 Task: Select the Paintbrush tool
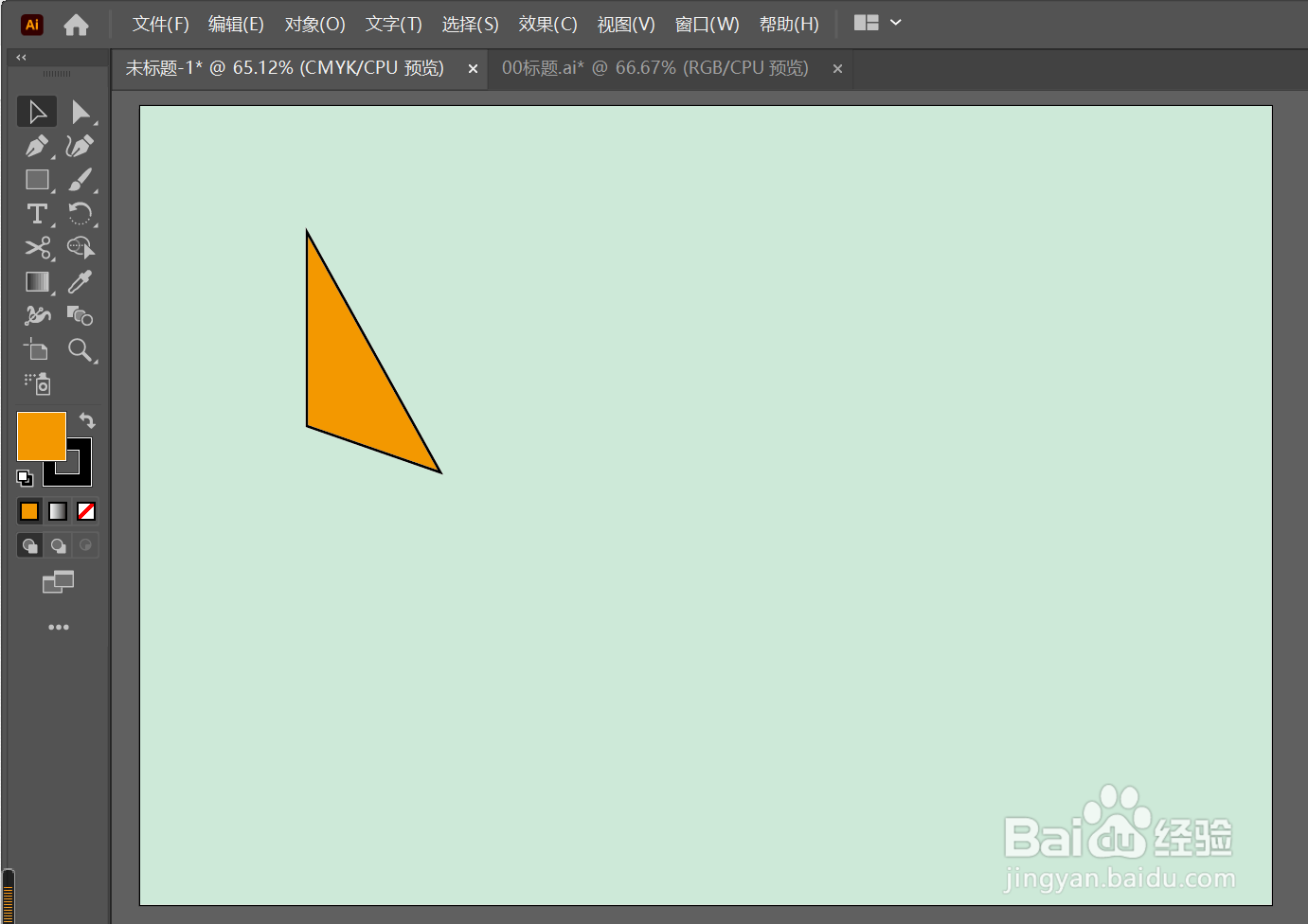point(81,180)
